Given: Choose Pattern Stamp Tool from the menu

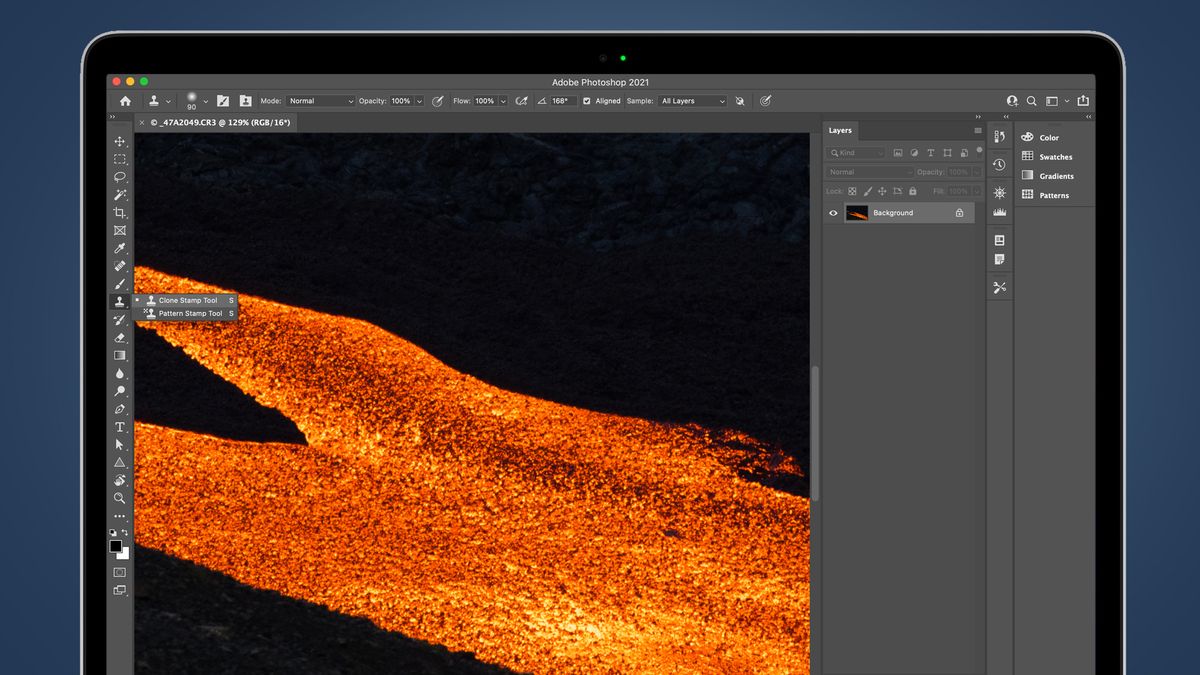Looking at the screenshot, I should 190,314.
